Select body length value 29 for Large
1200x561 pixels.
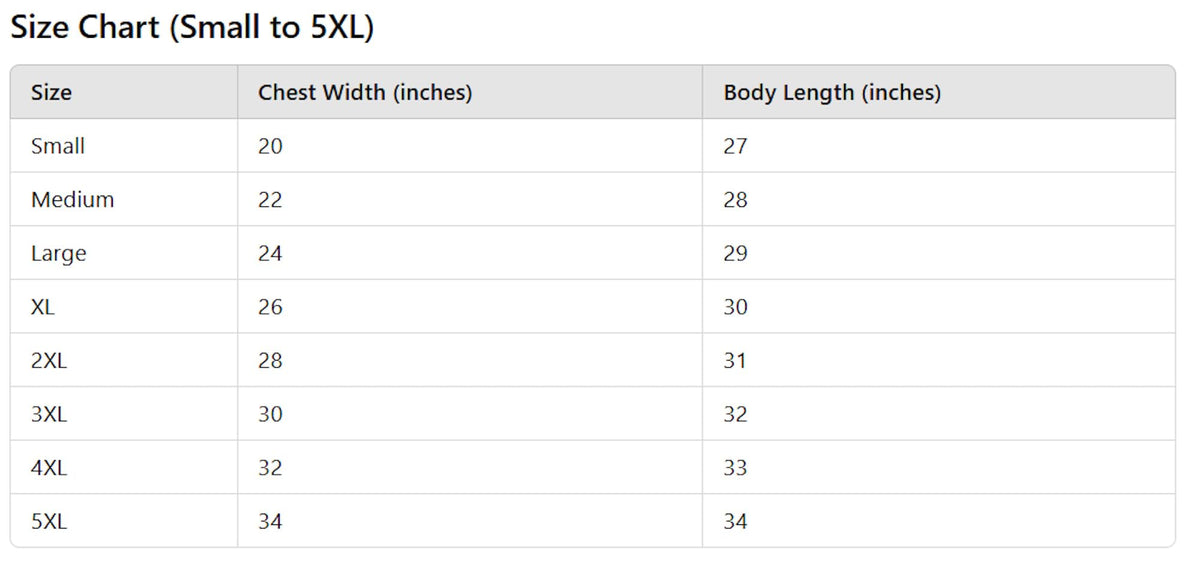coord(735,254)
